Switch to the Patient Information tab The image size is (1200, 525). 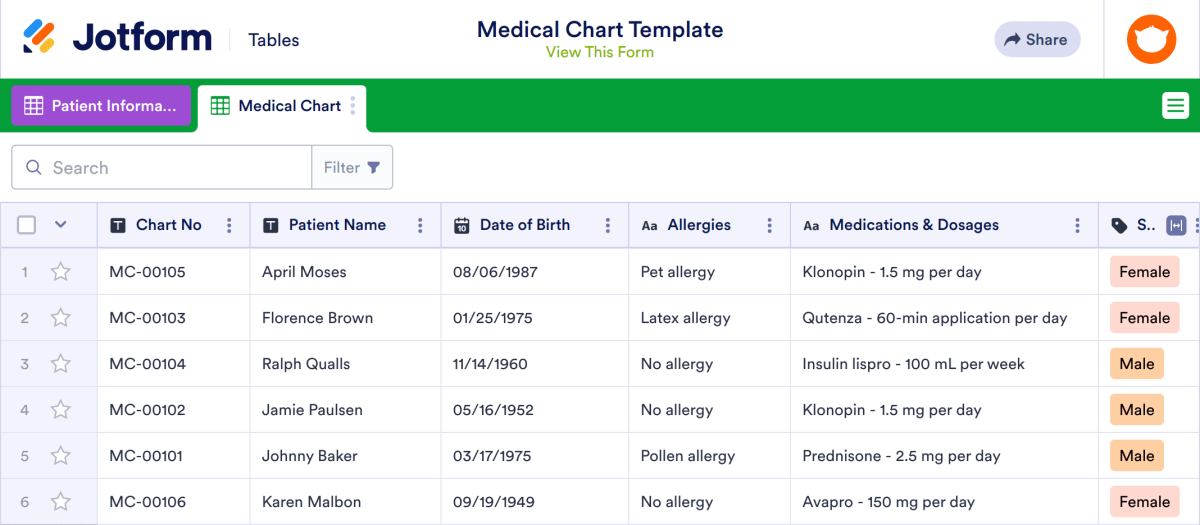click(101, 106)
